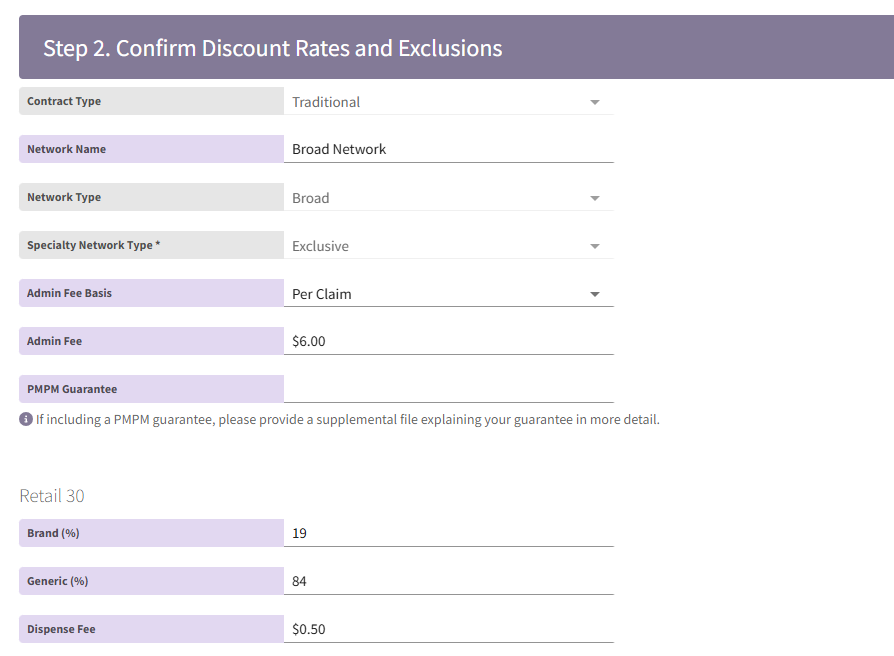The width and height of the screenshot is (894, 656).
Task: Click the Step 2 section header
Action: [272, 48]
